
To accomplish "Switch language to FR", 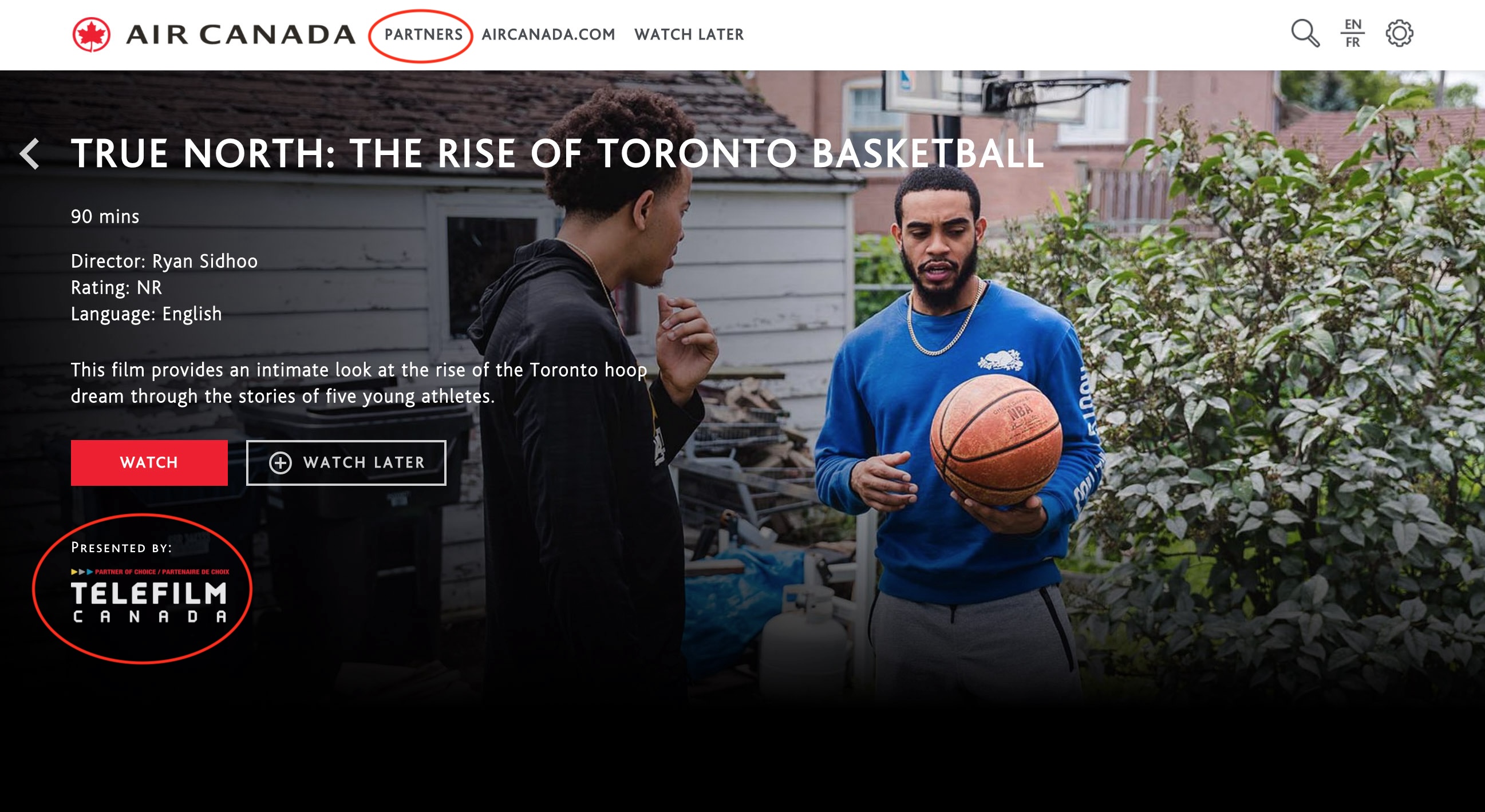I will click(x=1352, y=43).
